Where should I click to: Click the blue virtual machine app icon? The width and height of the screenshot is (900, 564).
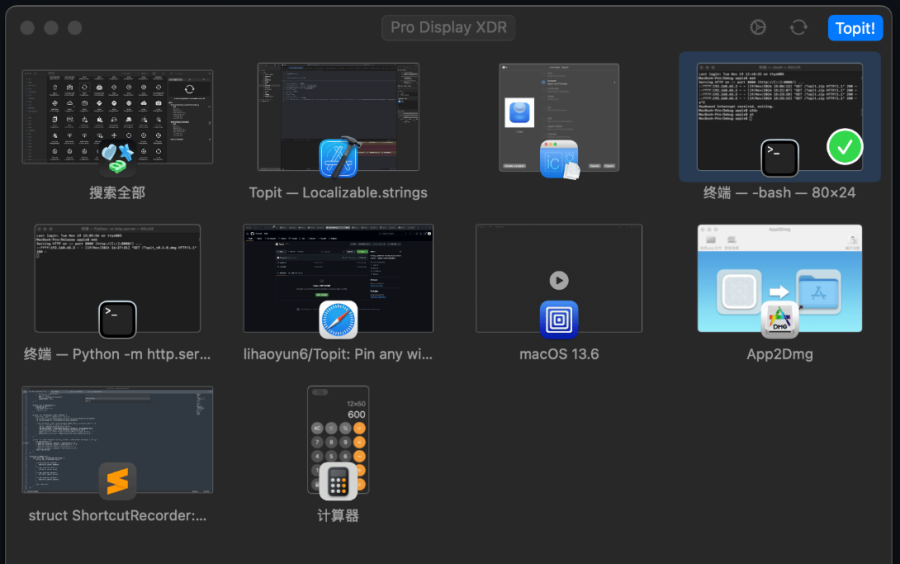[559, 320]
